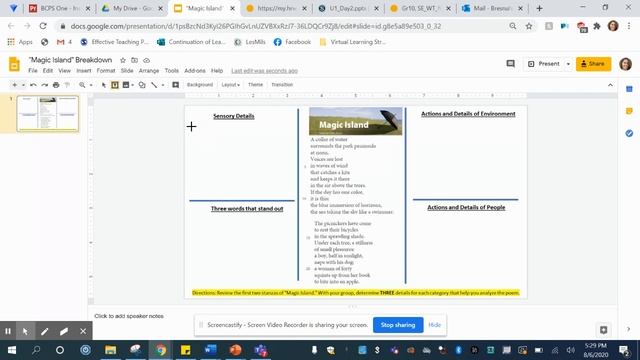Select the Screencastify pen tool
Image resolution: width=640 pixels, height=360 pixels.
(44, 331)
